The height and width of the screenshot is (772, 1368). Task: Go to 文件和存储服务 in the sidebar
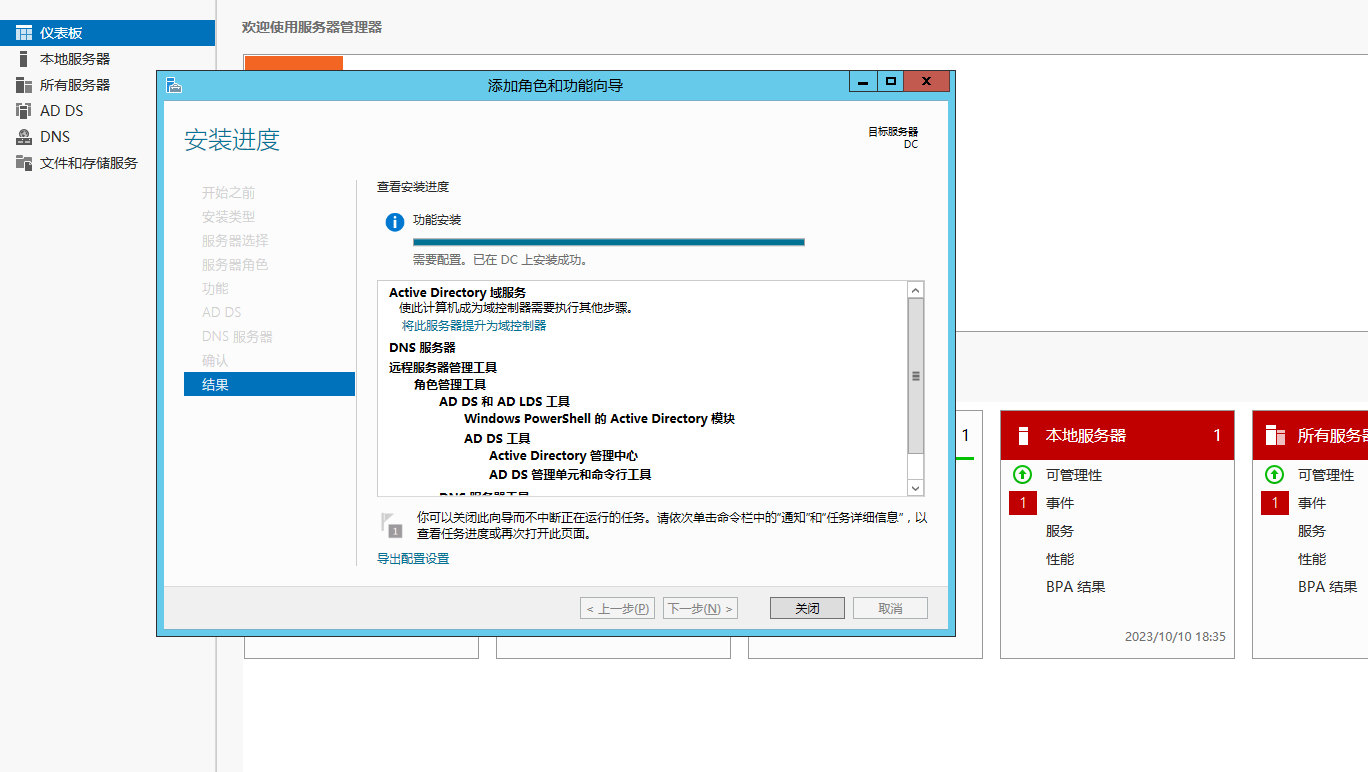(x=107, y=163)
